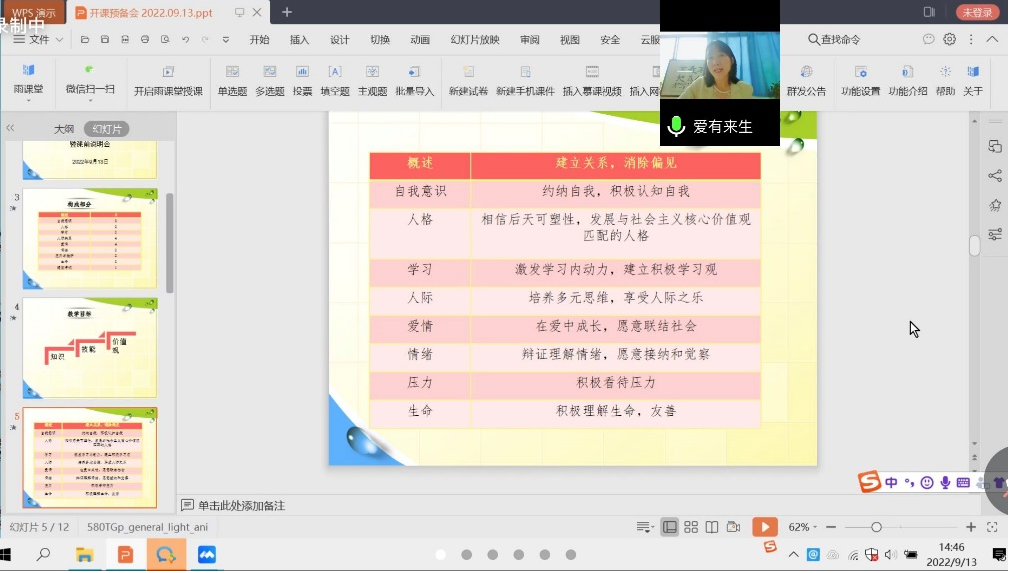Viewport: 1009px width, 573px height.
Task: Click 开启雨课堂授课 to start teaching
Action: coord(168,80)
